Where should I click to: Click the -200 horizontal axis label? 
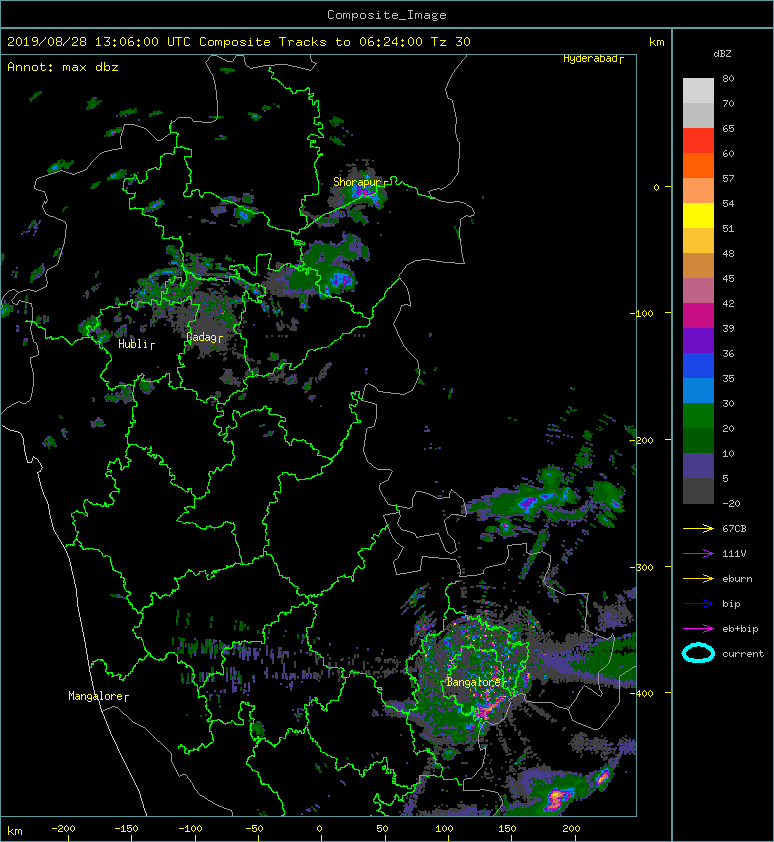[x=63, y=829]
